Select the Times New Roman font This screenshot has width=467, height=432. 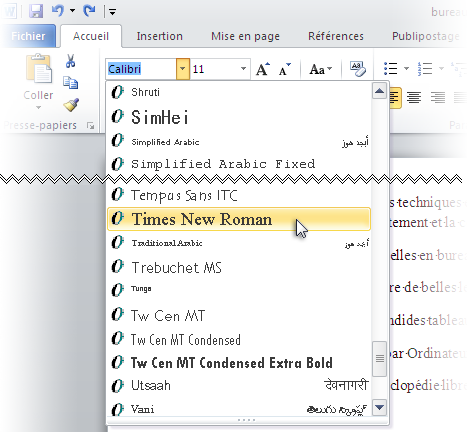click(239, 219)
